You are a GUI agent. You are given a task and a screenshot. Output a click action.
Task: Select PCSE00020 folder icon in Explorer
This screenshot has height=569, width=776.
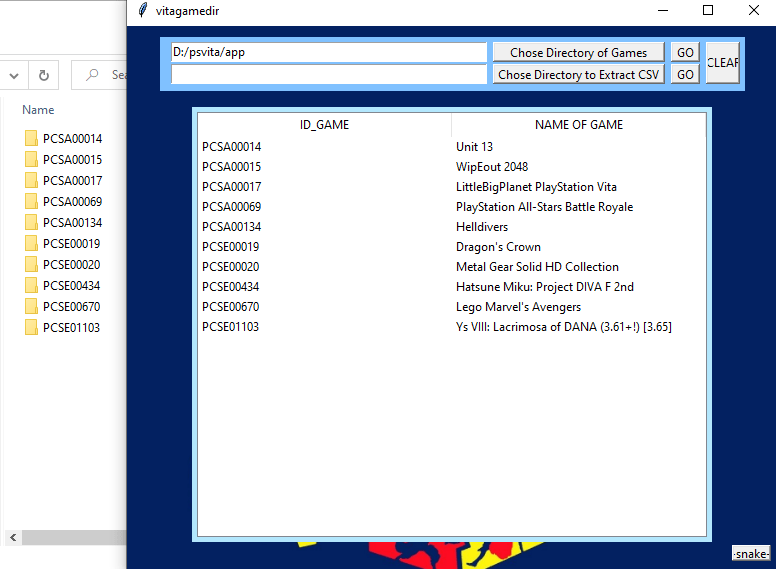31,264
